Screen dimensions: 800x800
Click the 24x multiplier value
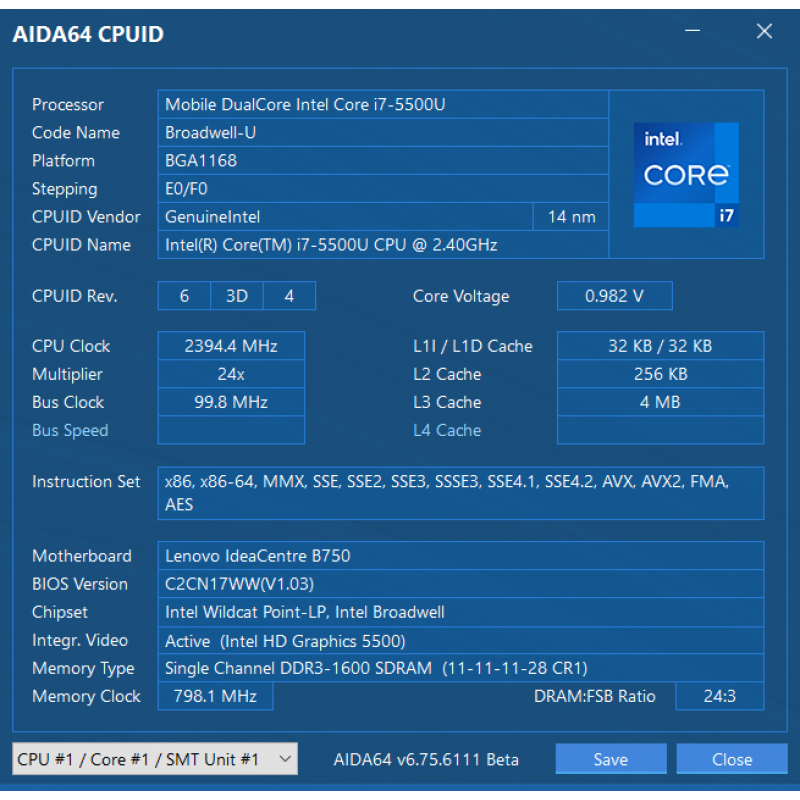[231, 374]
